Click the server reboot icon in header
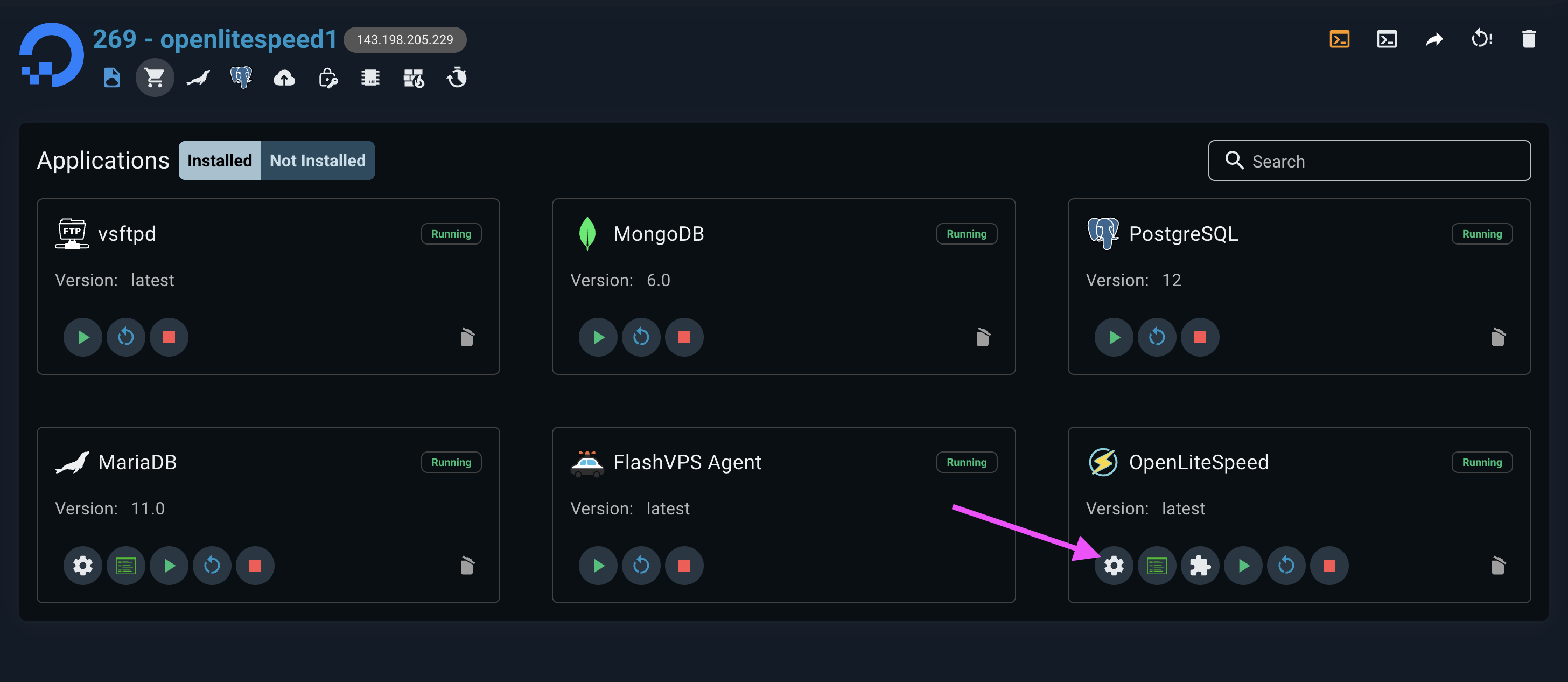Screen dimensions: 1568x682 click(x=1481, y=39)
